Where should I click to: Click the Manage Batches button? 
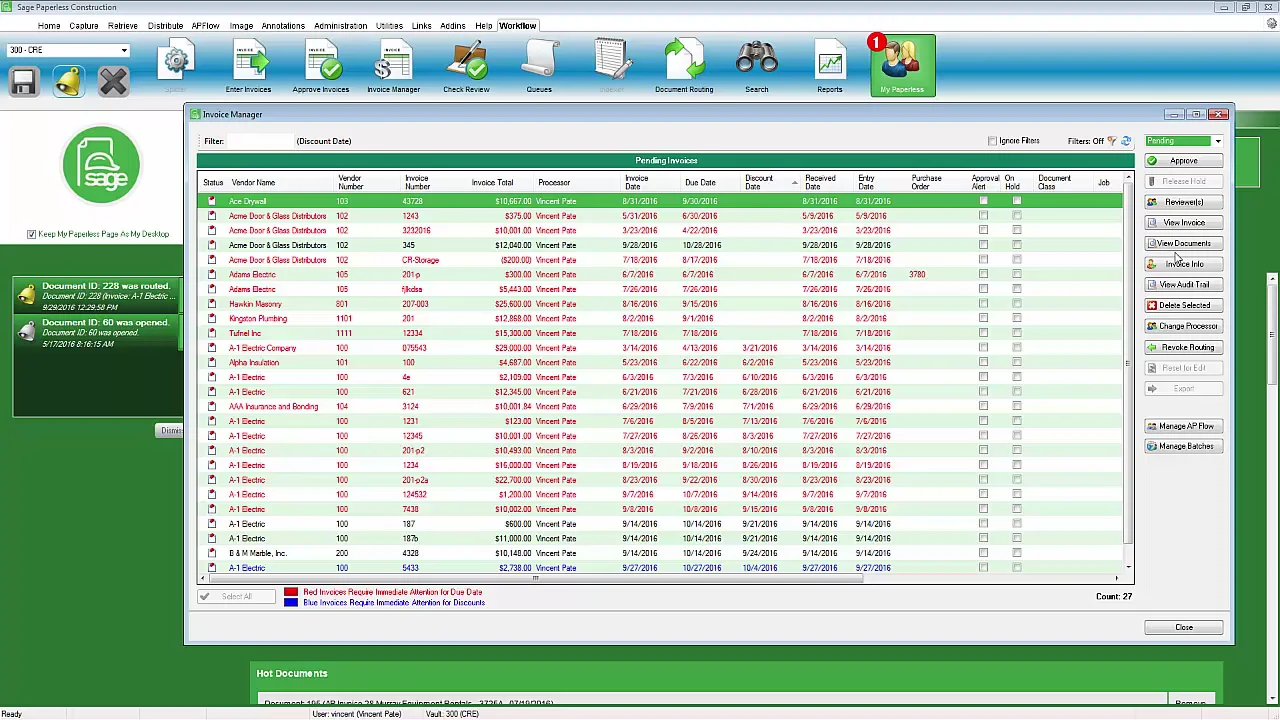[x=1184, y=447]
